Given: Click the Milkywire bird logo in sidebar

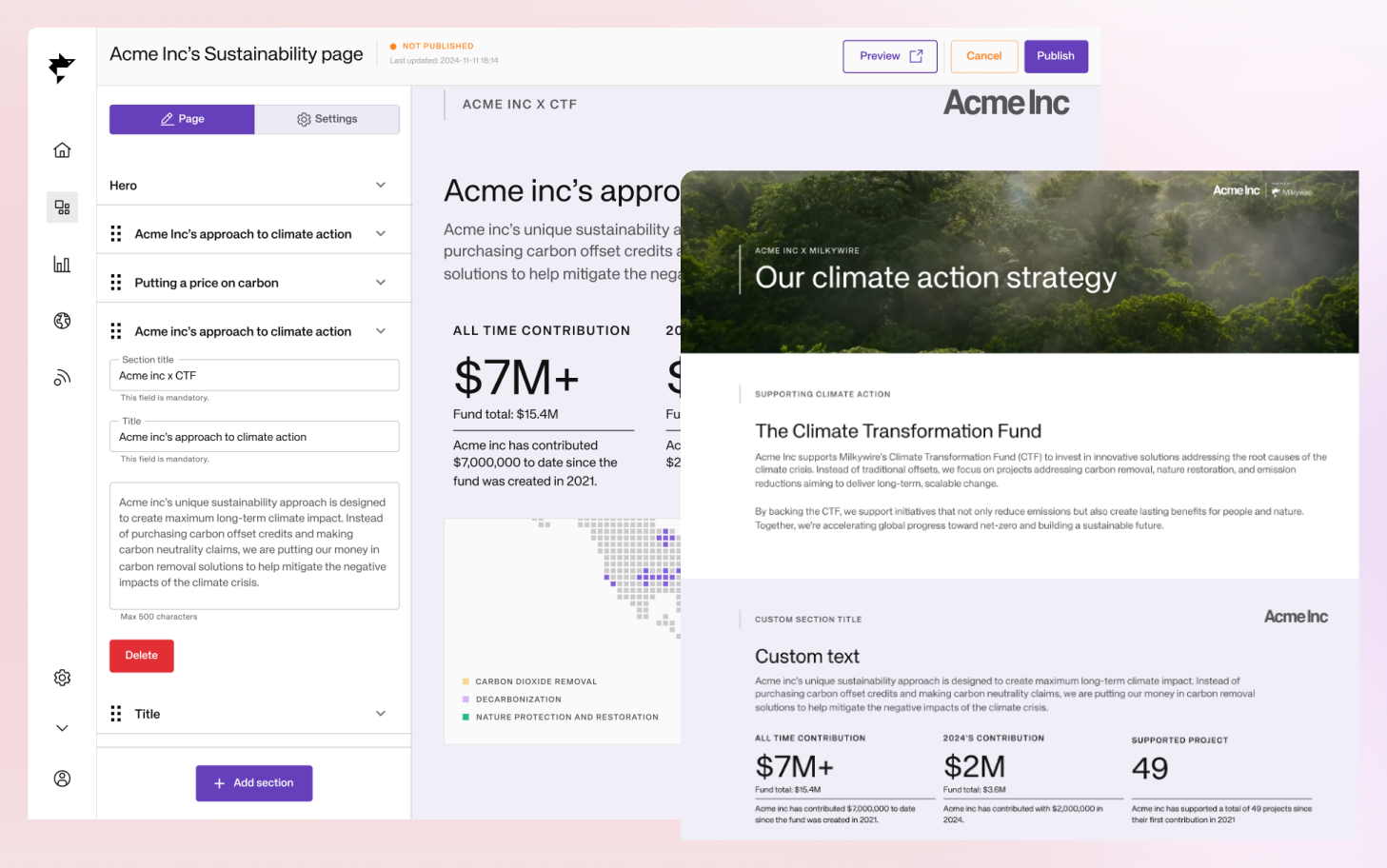Looking at the screenshot, I should pyautogui.click(x=62, y=68).
